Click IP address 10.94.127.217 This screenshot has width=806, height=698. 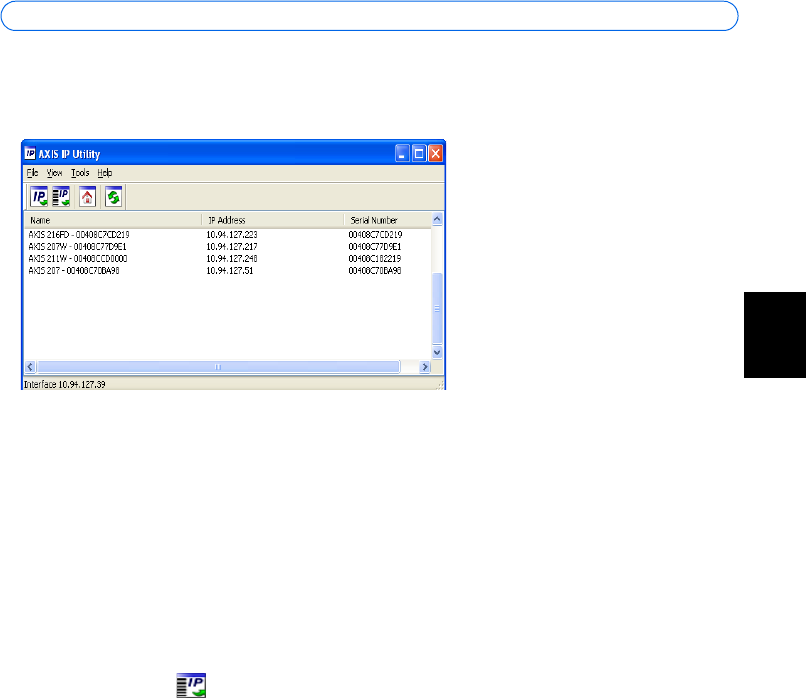point(232,247)
